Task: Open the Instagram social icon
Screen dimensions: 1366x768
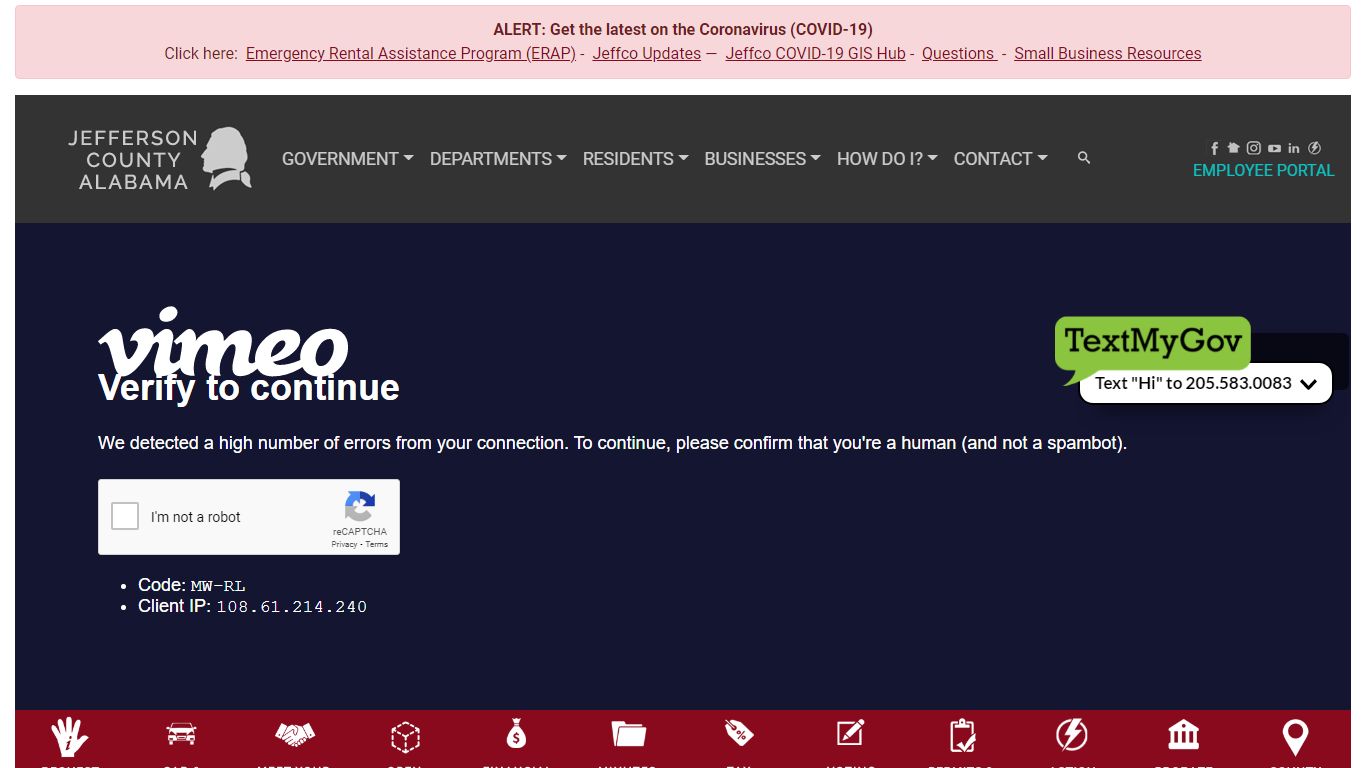Action: 1254,148
